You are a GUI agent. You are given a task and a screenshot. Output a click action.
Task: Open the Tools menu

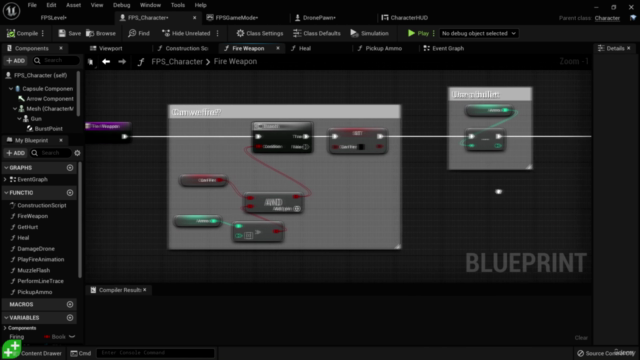click(x=178, y=5)
